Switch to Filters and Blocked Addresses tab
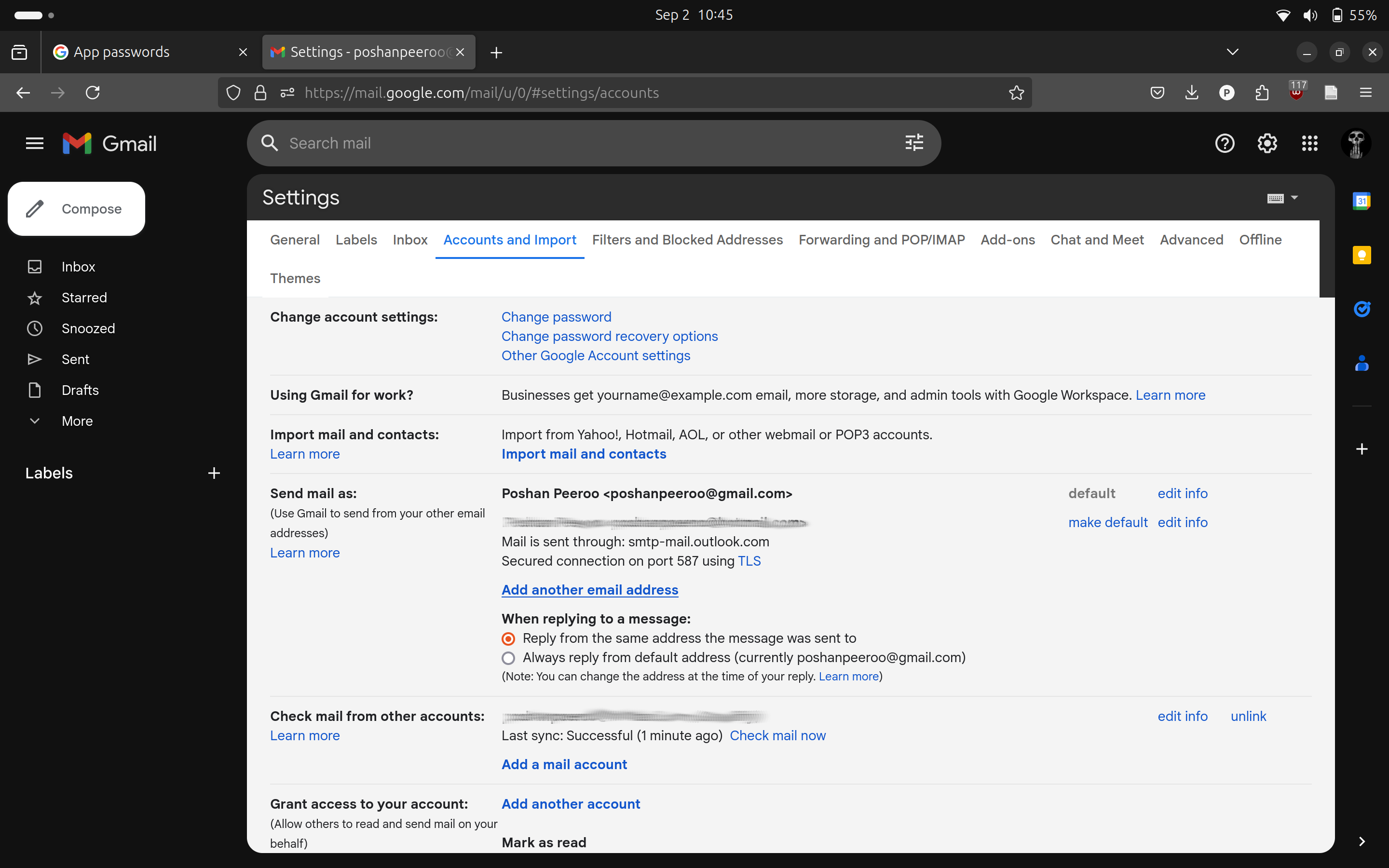The image size is (1389, 868). coord(687,240)
